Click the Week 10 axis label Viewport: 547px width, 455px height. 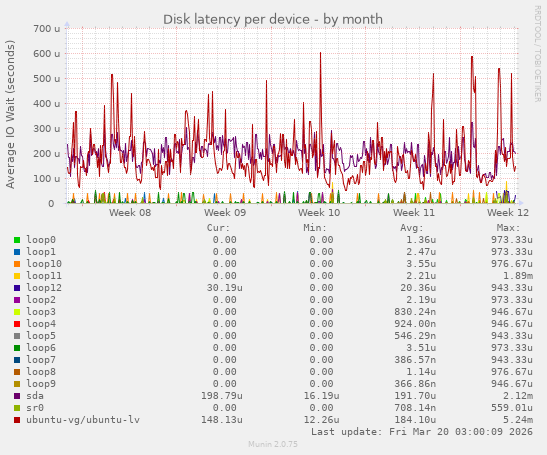(319, 212)
